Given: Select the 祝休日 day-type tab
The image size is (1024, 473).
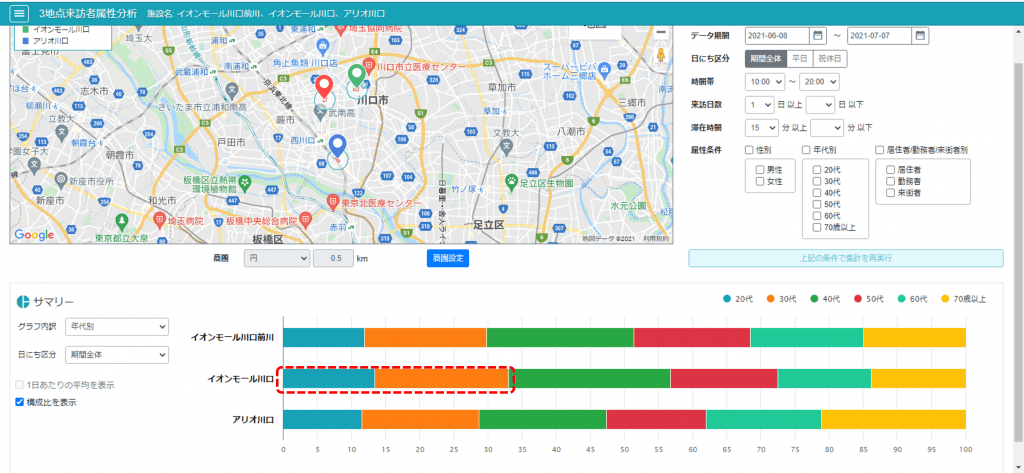Looking at the screenshot, I should [829, 59].
